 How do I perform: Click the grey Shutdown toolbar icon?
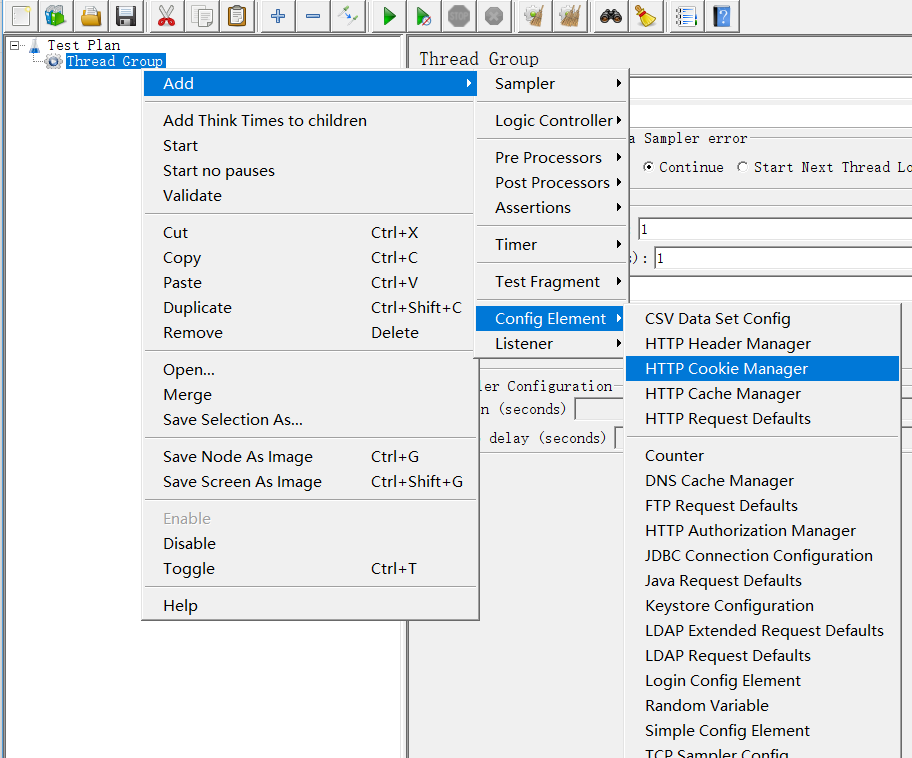point(494,16)
